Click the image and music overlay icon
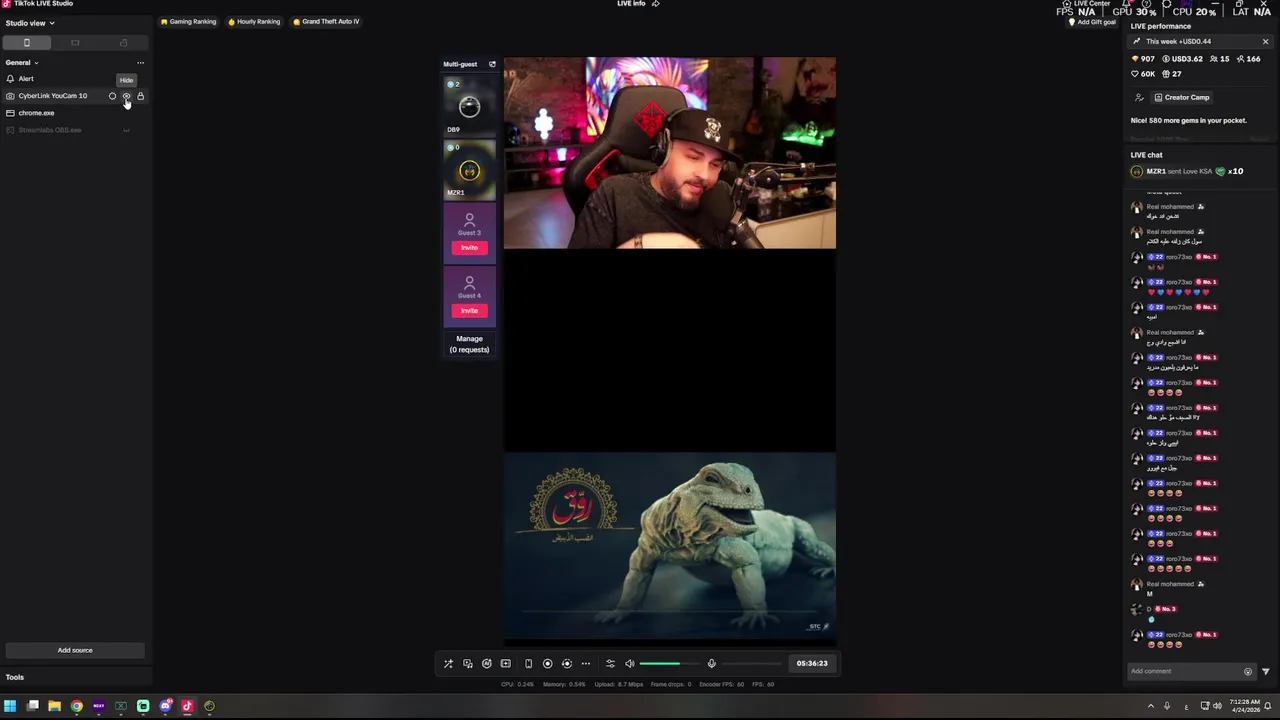The image size is (1280, 720). pos(467,664)
